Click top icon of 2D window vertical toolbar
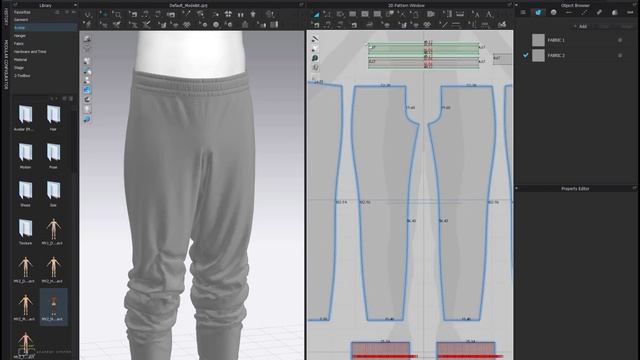Viewport: 640px width, 360px height. pos(315,39)
